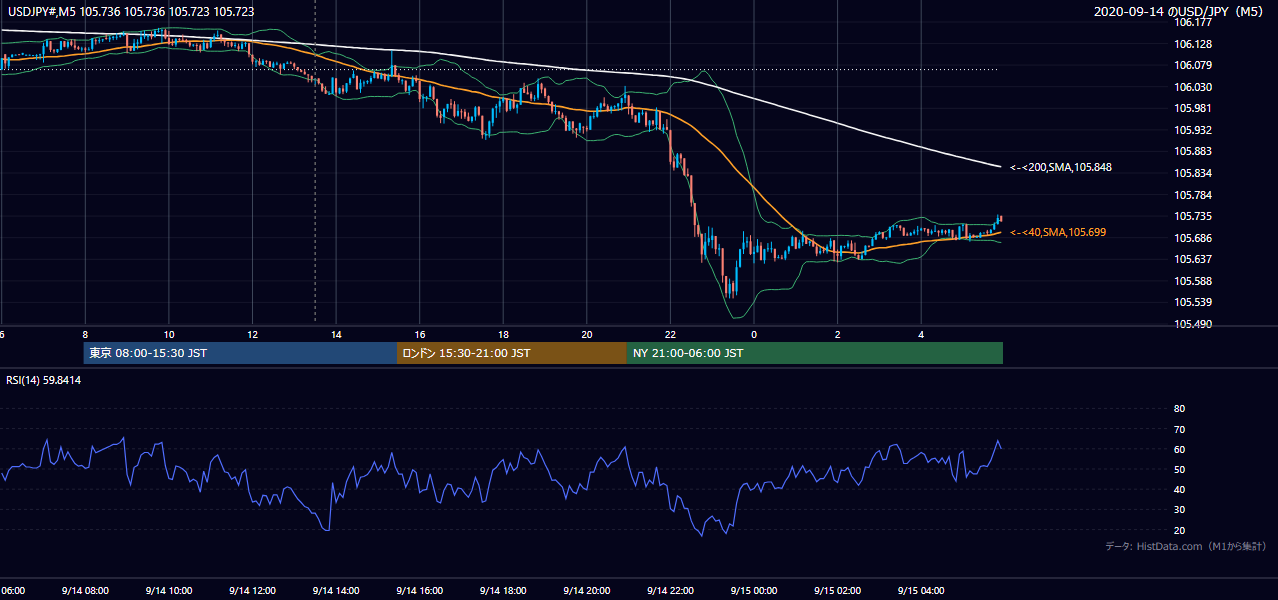Click the midnight hour label 0 under the price chart
This screenshot has height=600, width=1278.
click(754, 335)
